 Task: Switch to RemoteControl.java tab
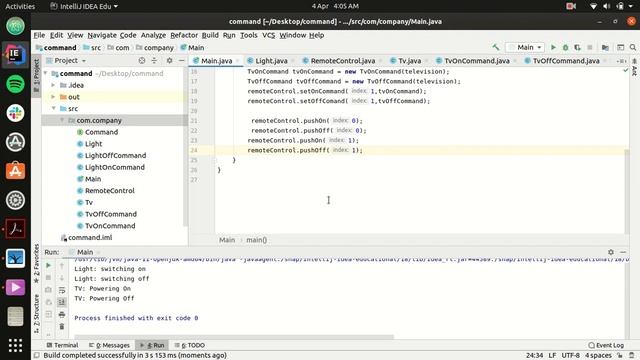pyautogui.click(x=342, y=61)
